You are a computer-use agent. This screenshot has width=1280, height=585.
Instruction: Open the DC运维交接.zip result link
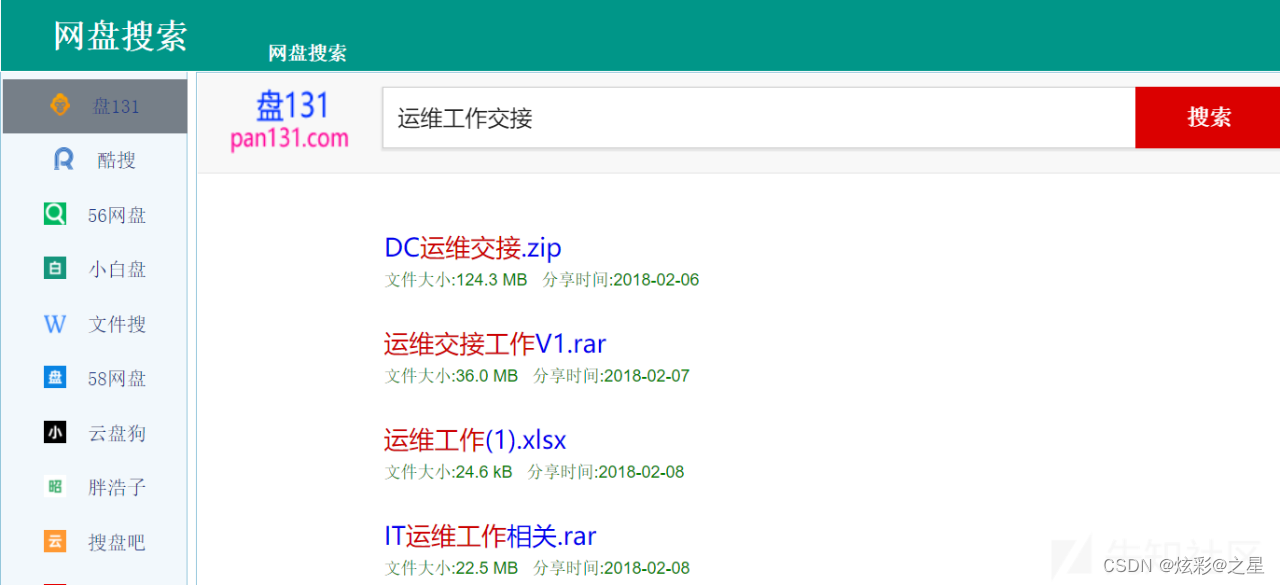472,248
